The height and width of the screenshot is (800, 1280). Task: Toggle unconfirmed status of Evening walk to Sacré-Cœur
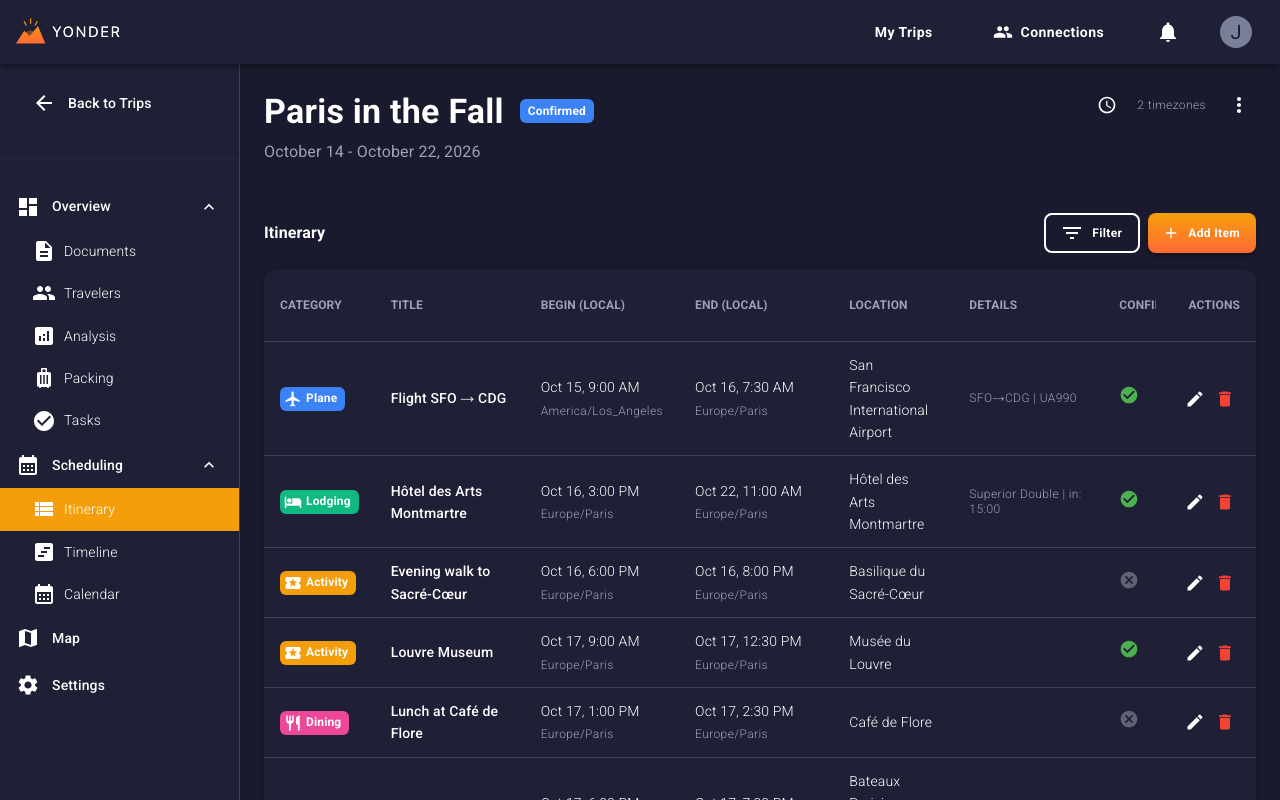(x=1128, y=580)
